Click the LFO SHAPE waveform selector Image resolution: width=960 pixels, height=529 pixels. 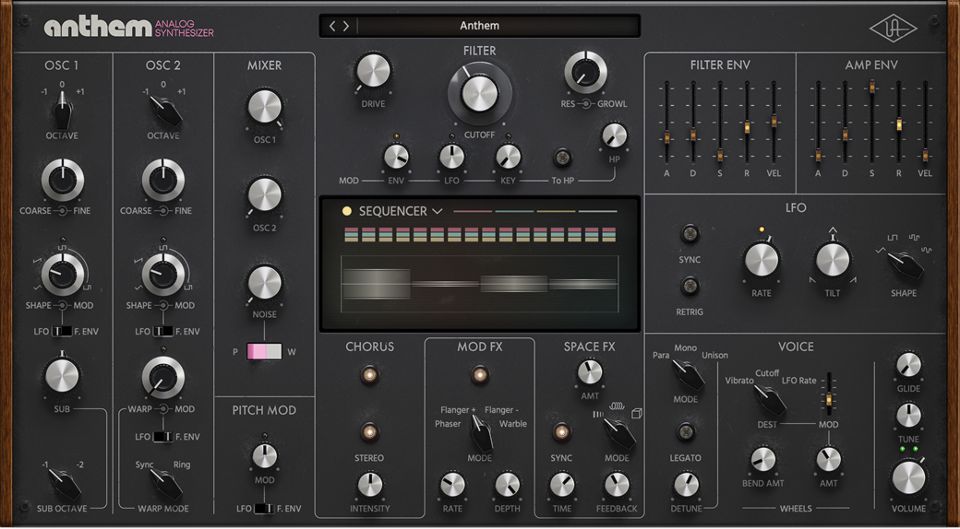pos(904,264)
